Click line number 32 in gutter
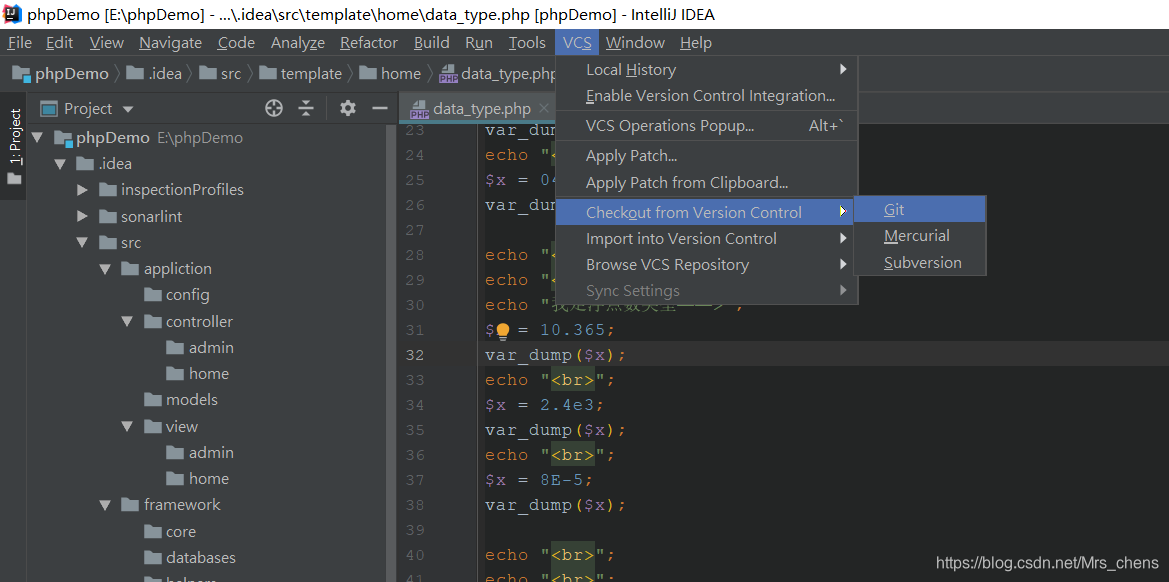The image size is (1169, 582). [x=415, y=355]
